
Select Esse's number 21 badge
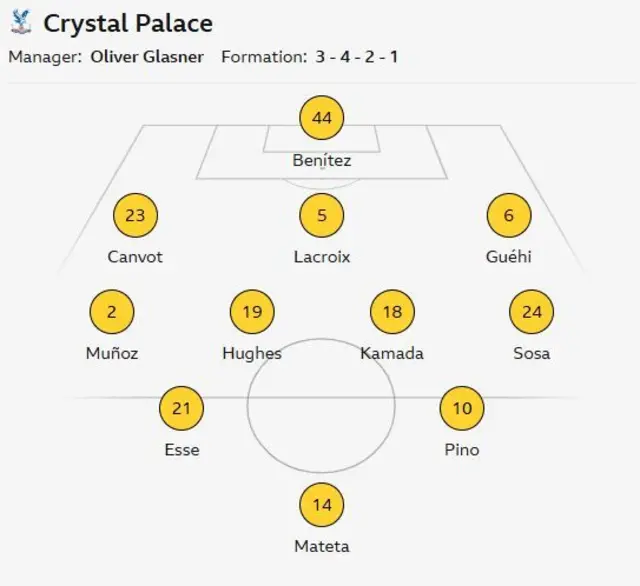[182, 408]
